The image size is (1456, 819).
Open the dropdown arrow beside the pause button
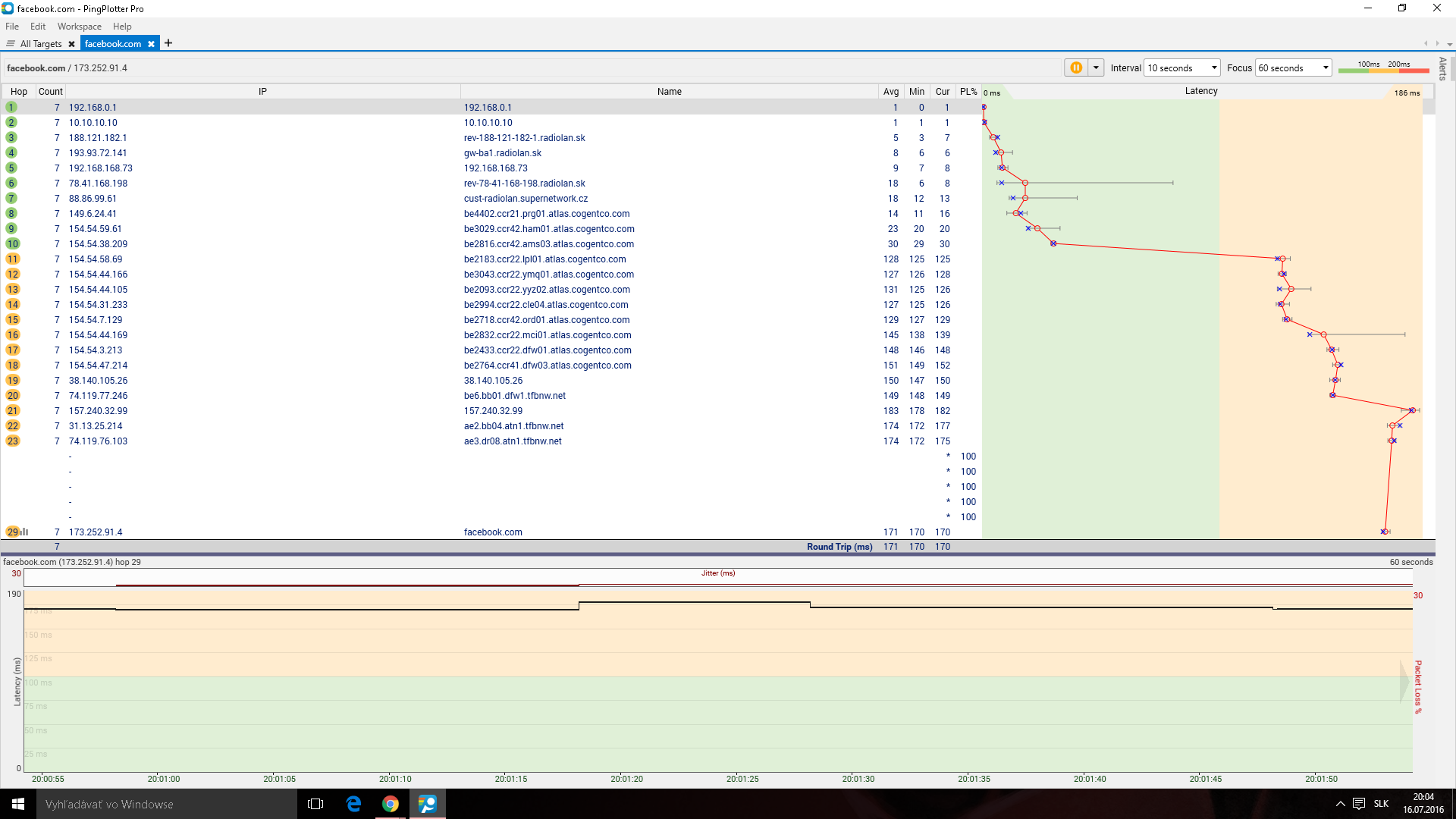pos(1096,67)
